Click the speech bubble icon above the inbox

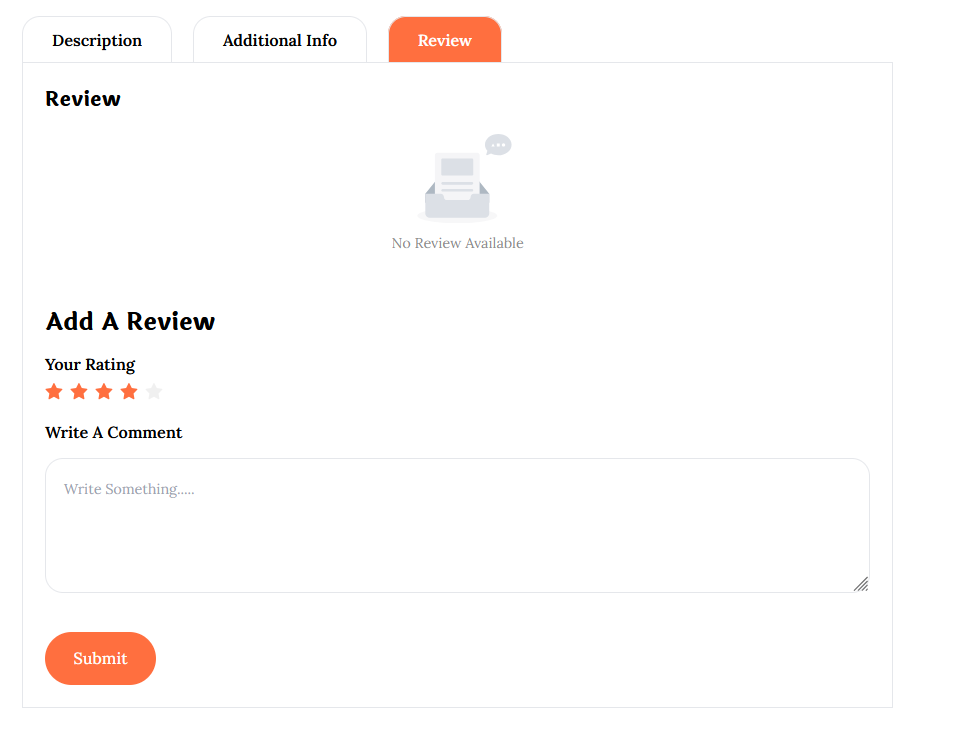click(x=498, y=145)
